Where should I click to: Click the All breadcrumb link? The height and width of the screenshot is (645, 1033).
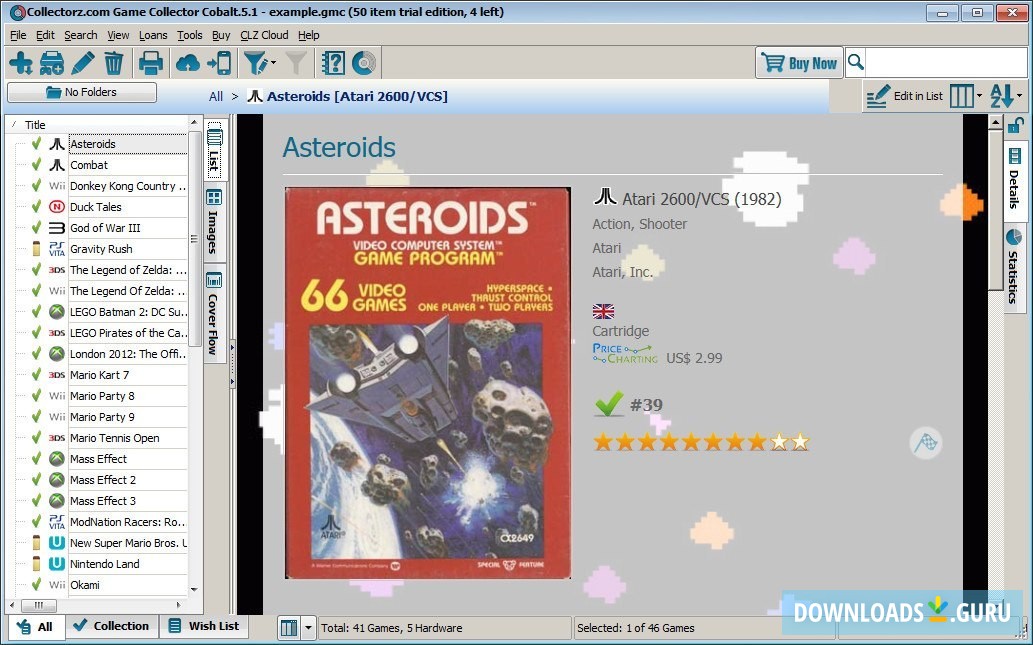(x=216, y=96)
